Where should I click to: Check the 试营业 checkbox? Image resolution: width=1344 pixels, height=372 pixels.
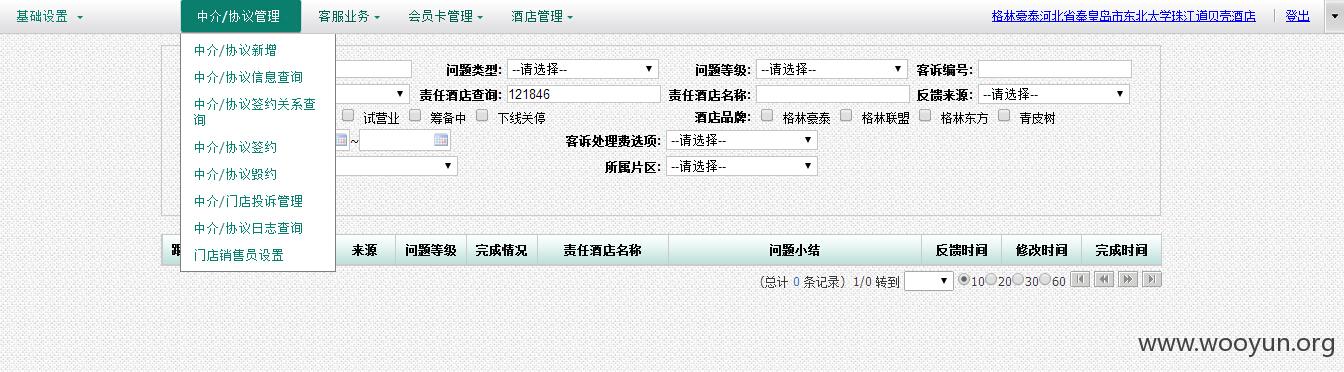[x=348, y=116]
